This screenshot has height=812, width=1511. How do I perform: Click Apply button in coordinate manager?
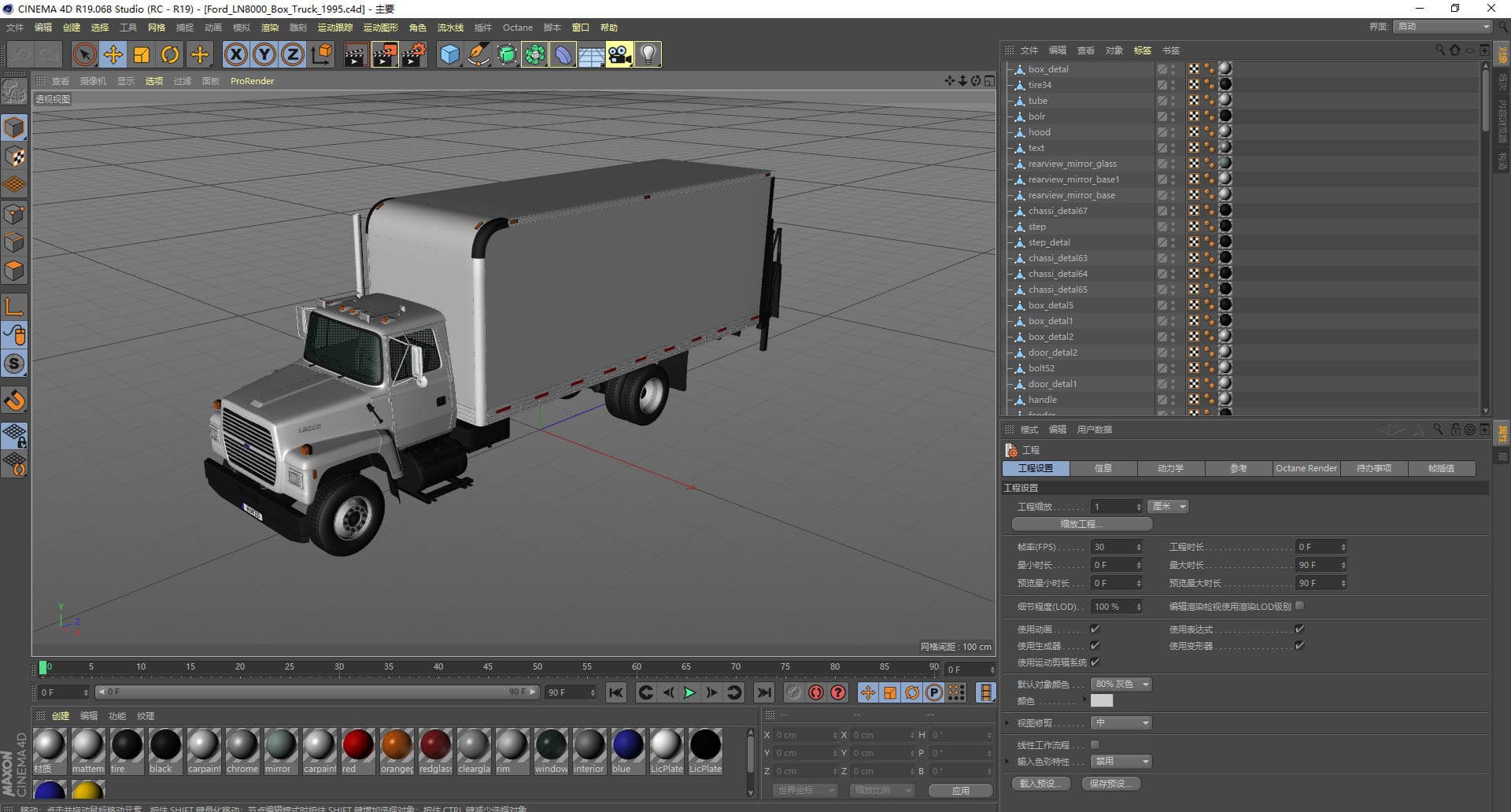point(960,791)
